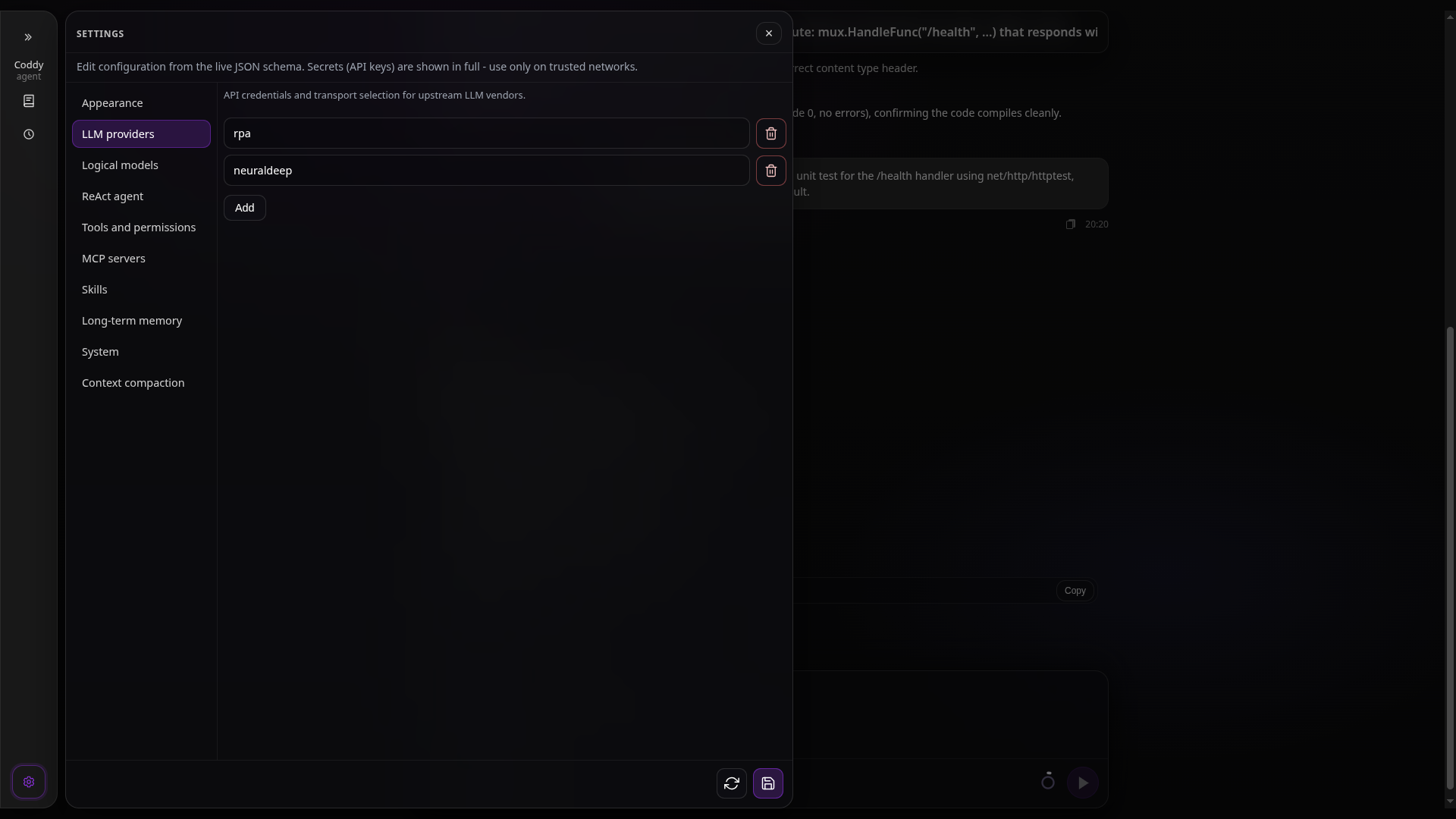Click the send message arrow button

[1082, 783]
